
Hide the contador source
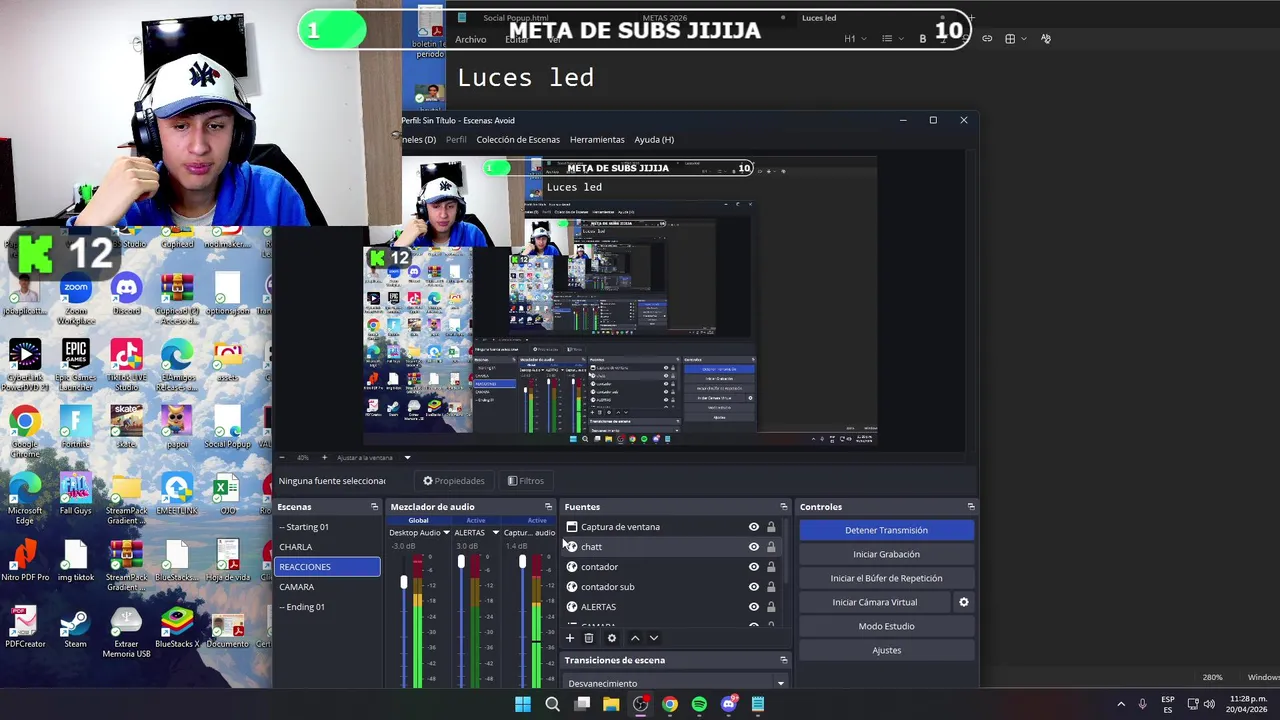coord(754,567)
